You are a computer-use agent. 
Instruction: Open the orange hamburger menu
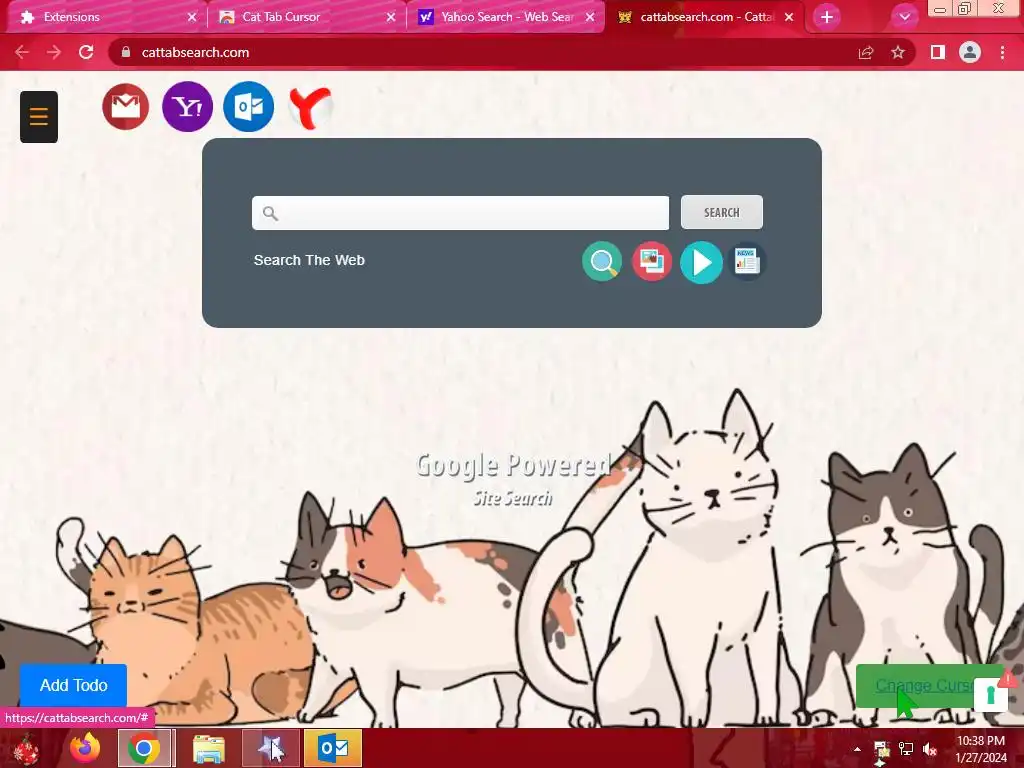coord(39,117)
